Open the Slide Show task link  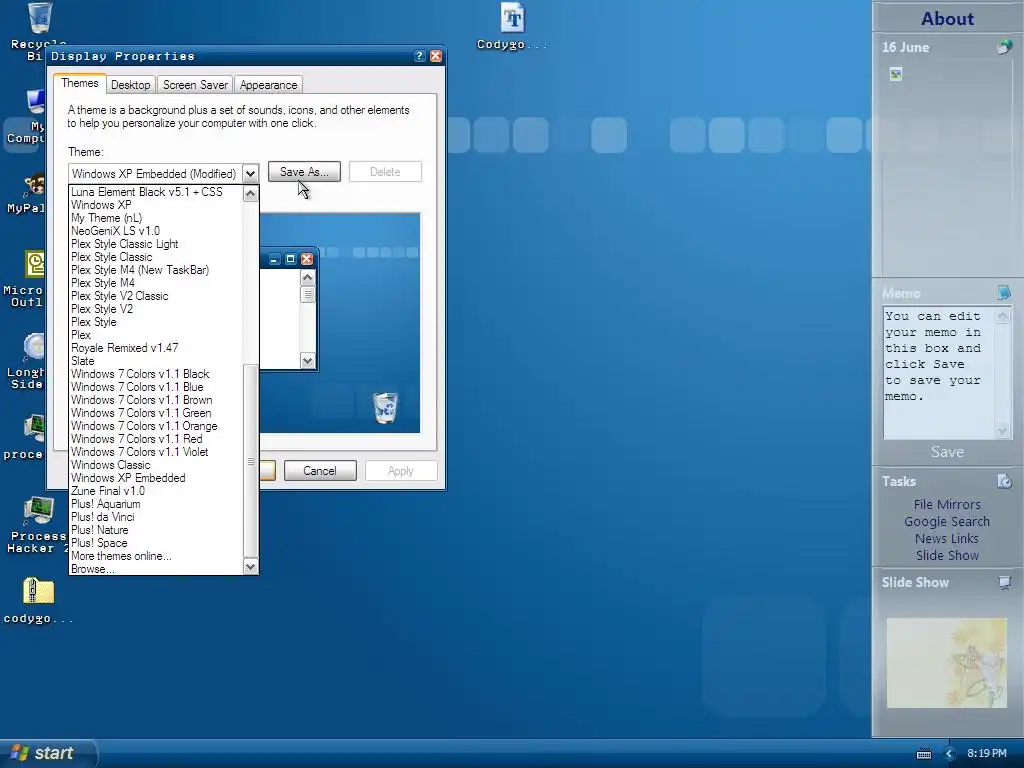947,556
